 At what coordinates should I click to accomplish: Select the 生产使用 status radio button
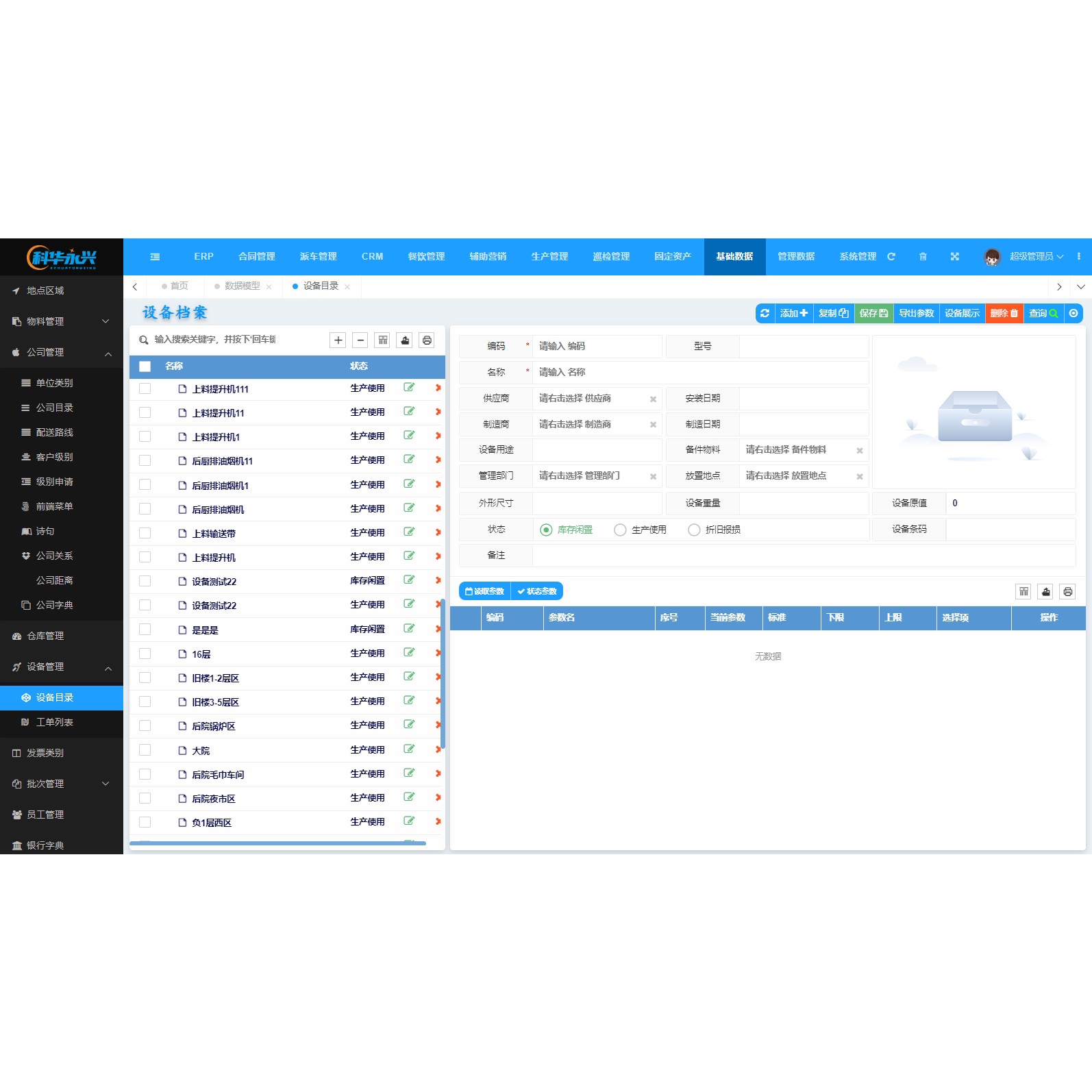pyautogui.click(x=620, y=530)
